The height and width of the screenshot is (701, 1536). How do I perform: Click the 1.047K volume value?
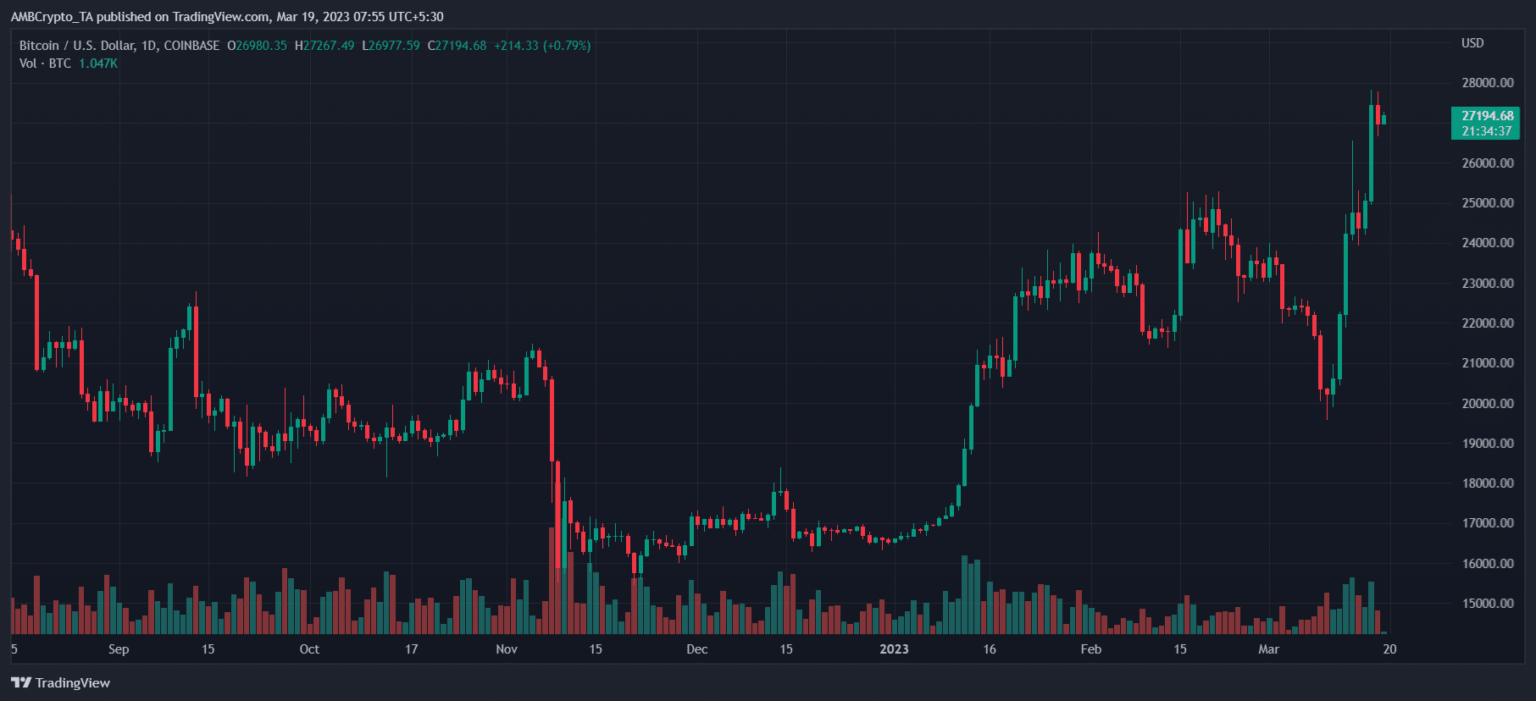tap(98, 62)
